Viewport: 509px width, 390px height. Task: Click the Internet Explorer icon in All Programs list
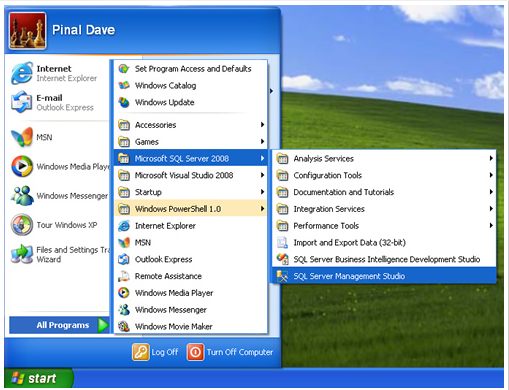pos(124,226)
